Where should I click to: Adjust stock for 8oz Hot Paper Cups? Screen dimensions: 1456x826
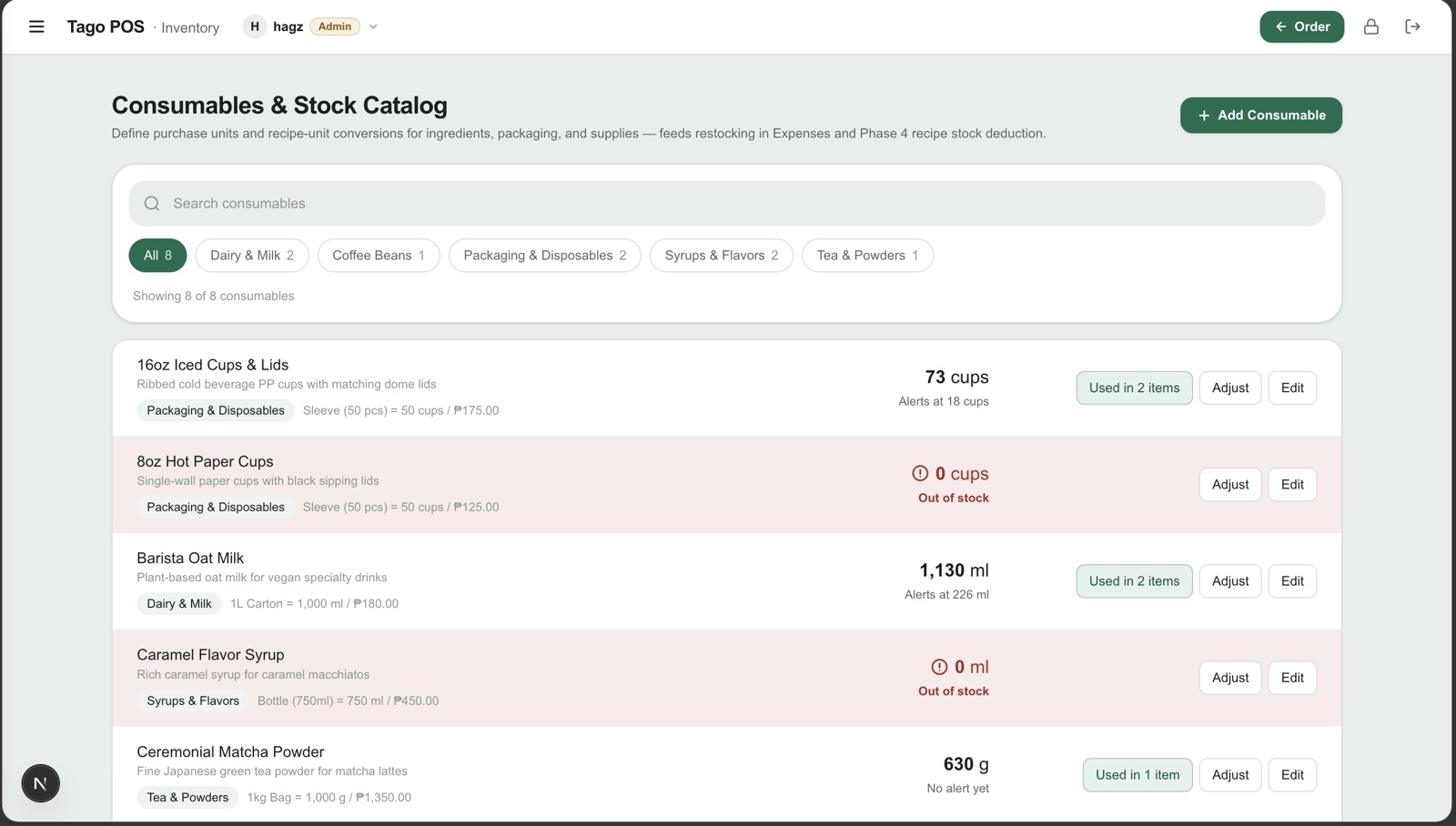(1230, 485)
